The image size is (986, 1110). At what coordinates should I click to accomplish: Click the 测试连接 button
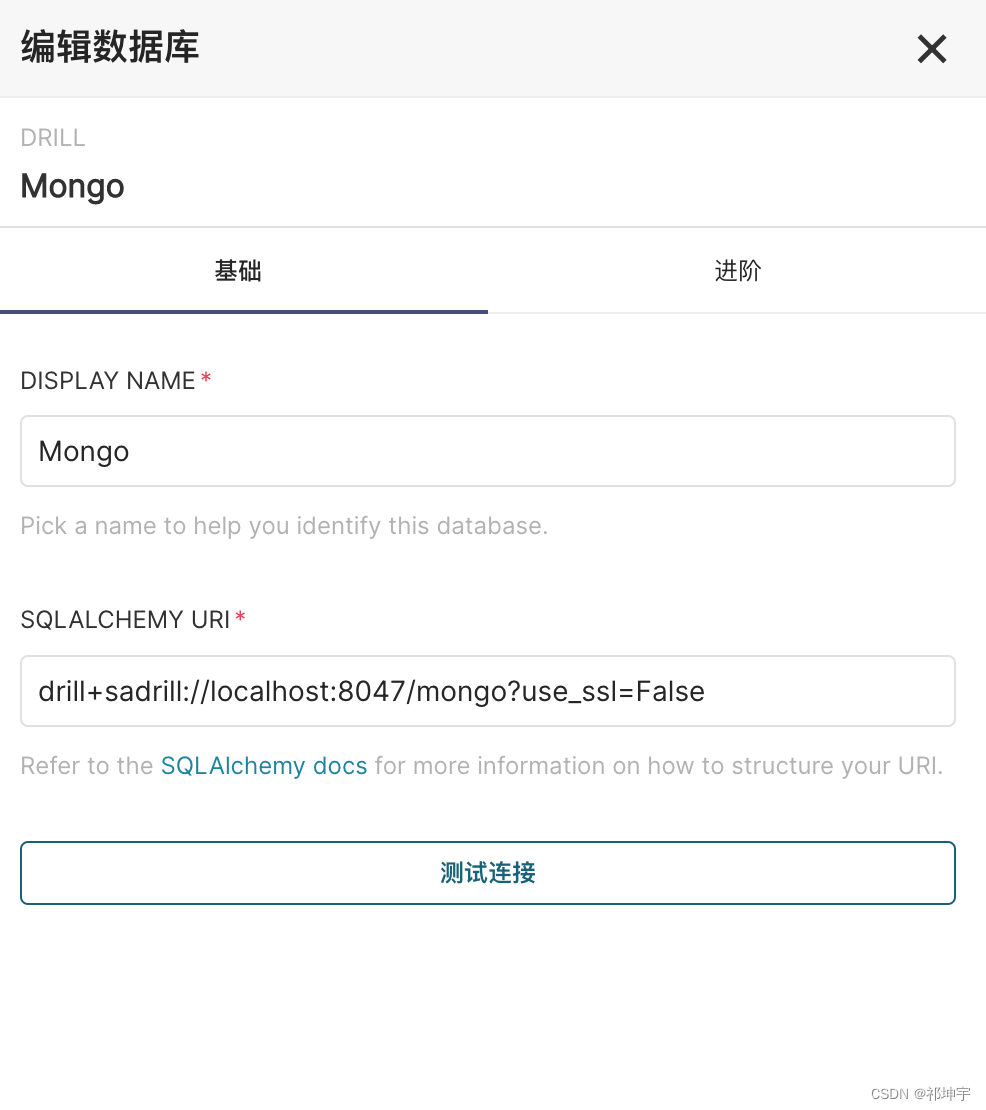(x=487, y=872)
